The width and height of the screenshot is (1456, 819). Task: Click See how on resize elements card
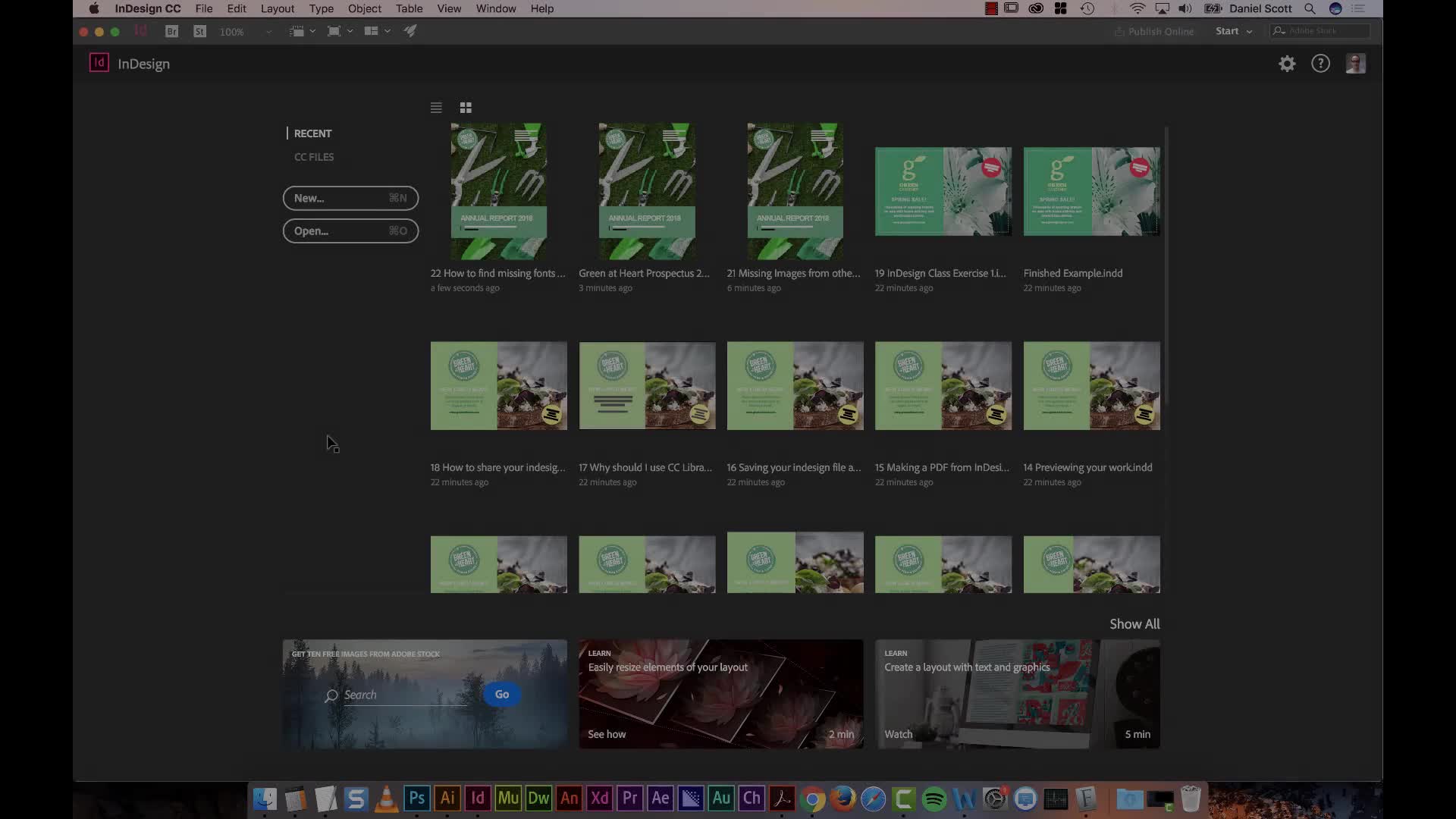(x=607, y=734)
